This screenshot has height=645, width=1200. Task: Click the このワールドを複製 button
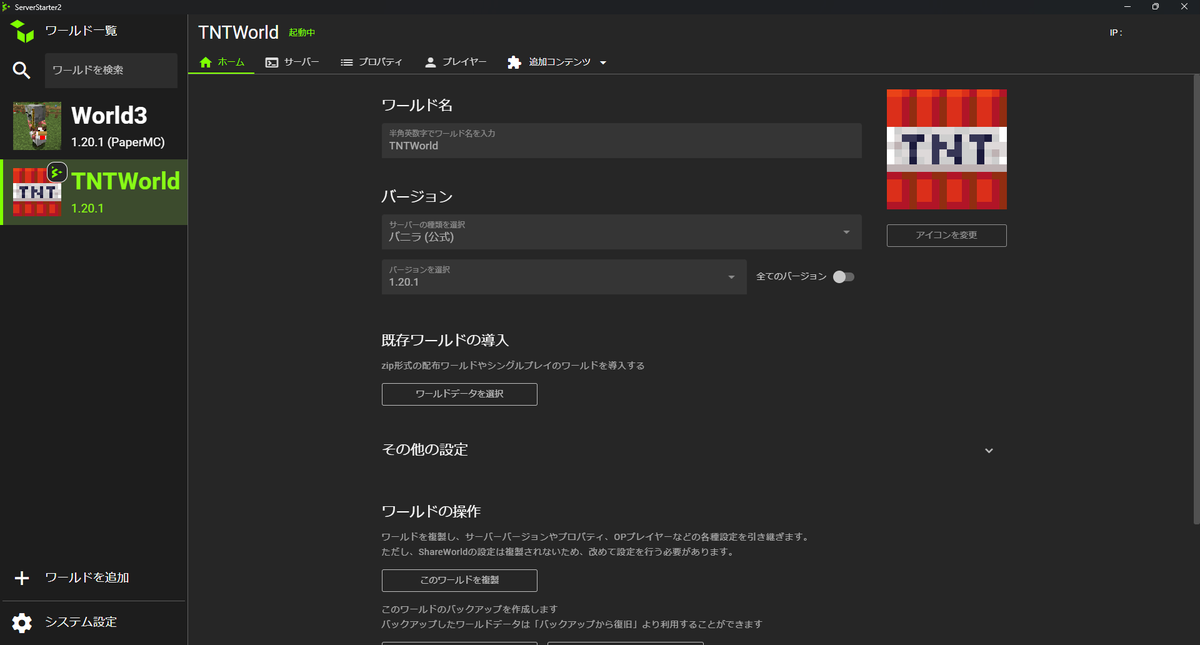tap(459, 580)
